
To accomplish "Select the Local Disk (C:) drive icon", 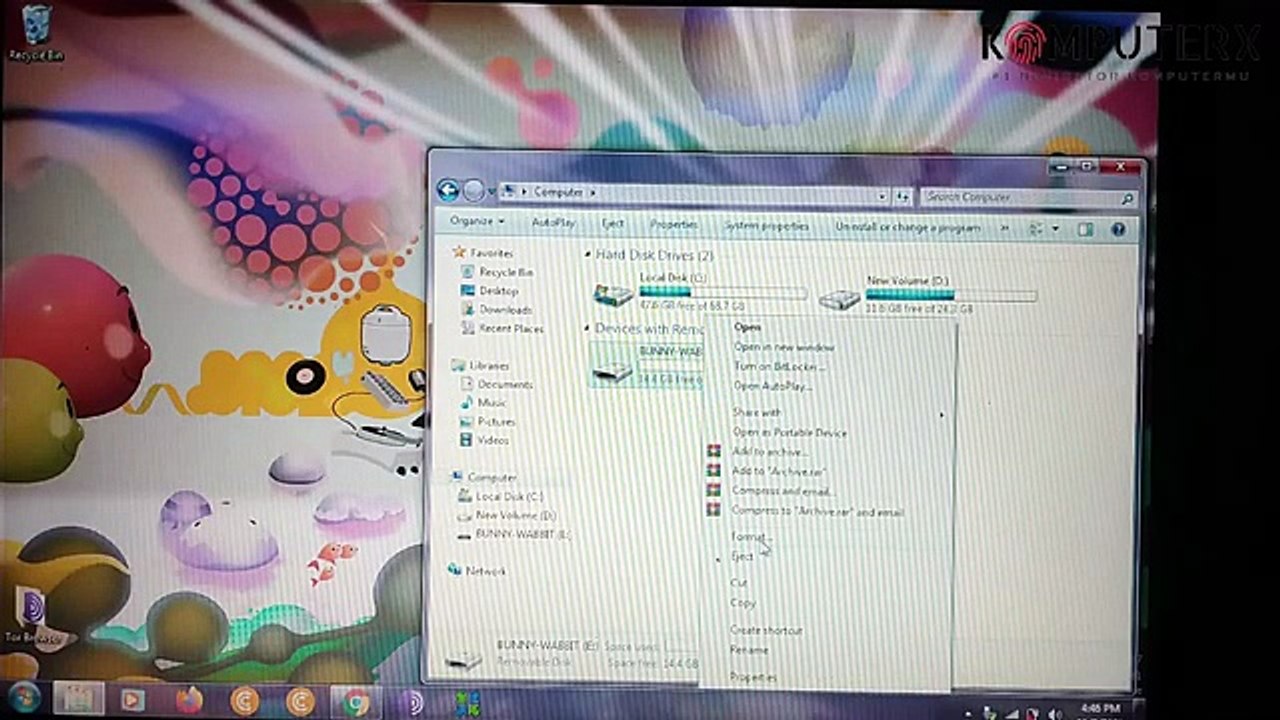I will point(613,294).
